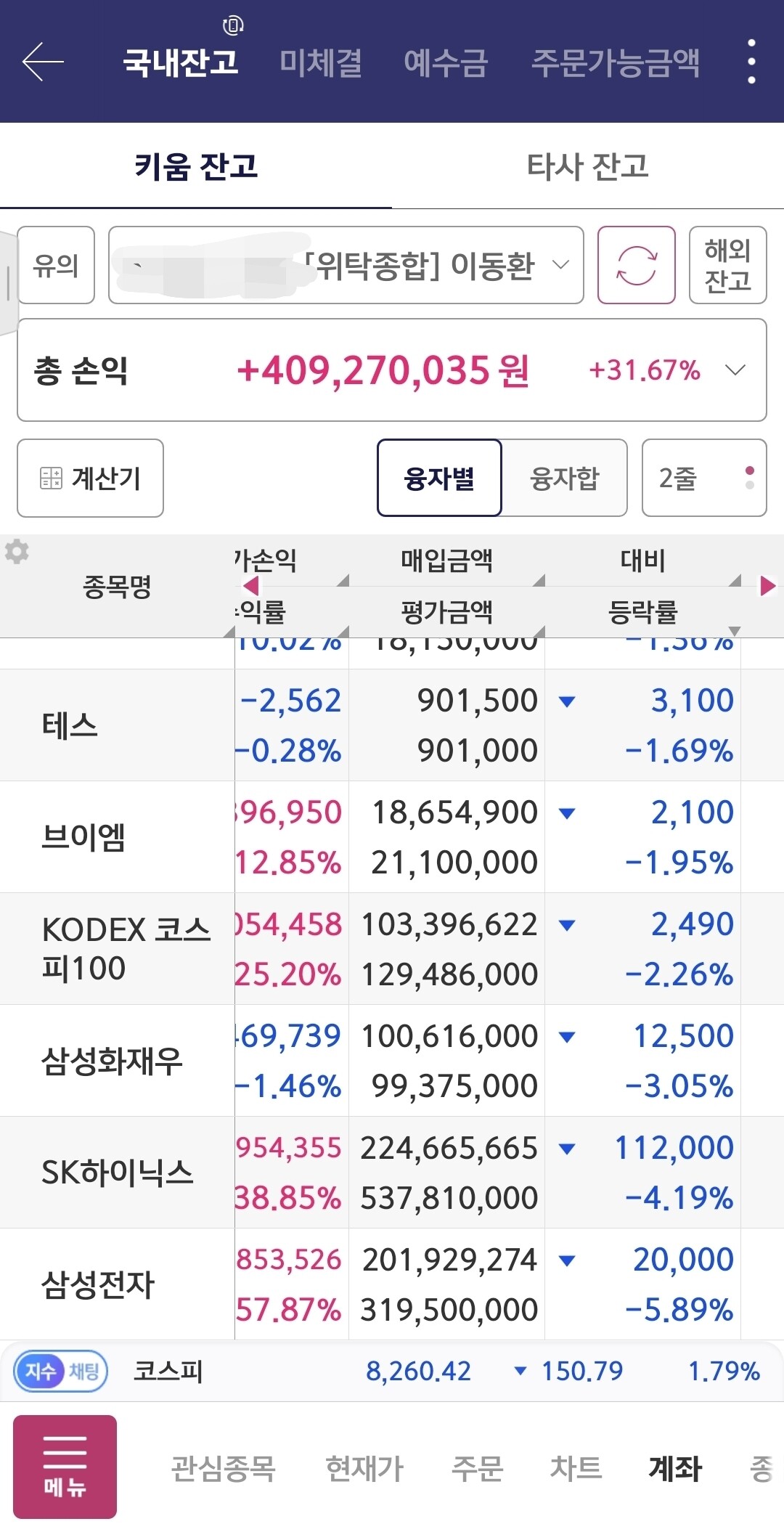
Task: Change the 2줄 row display option
Action: 704,478
